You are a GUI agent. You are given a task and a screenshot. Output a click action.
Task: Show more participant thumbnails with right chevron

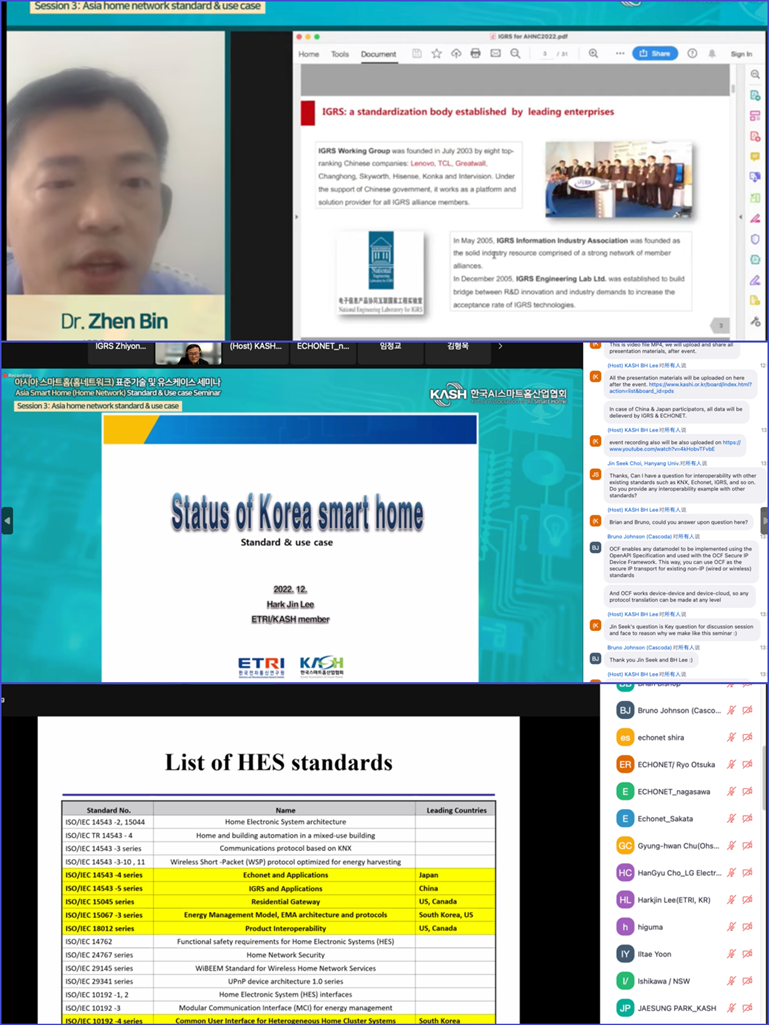[x=501, y=346]
